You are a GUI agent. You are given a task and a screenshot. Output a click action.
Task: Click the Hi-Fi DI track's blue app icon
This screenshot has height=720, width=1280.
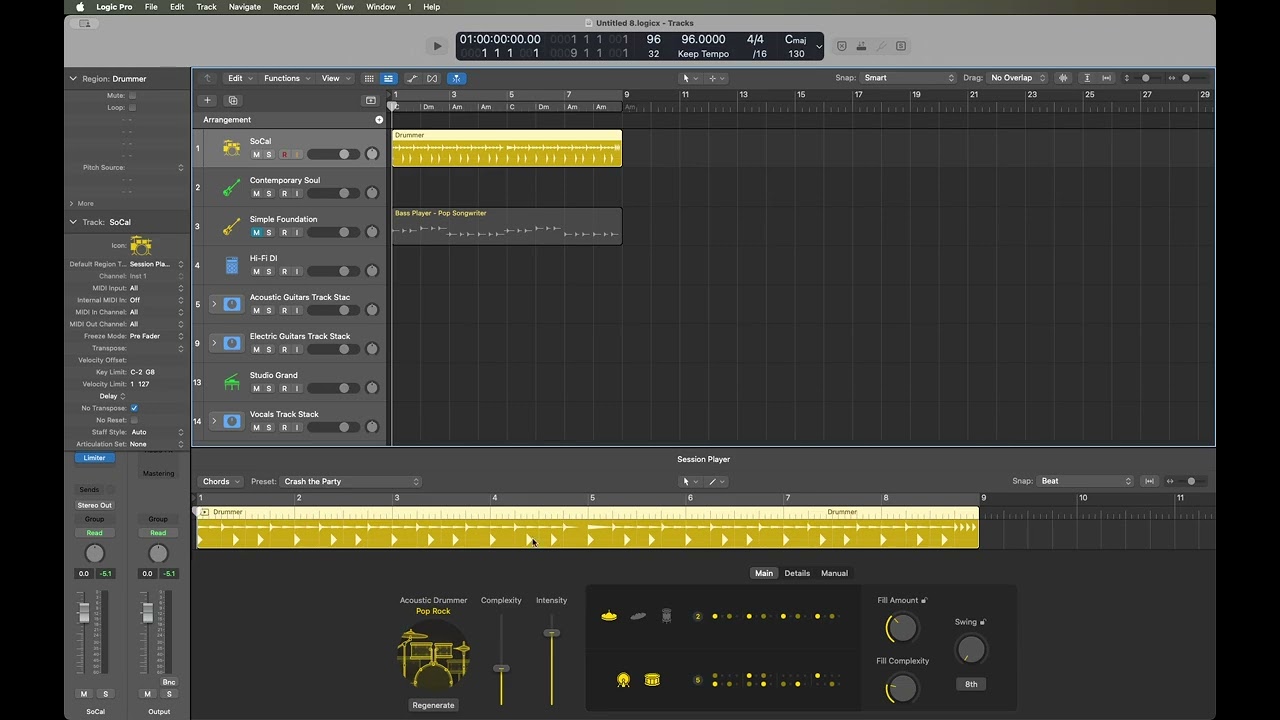pos(231,264)
